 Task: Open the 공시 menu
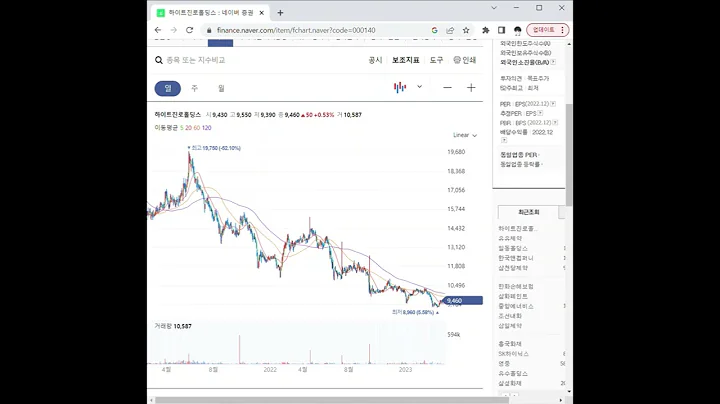375,60
